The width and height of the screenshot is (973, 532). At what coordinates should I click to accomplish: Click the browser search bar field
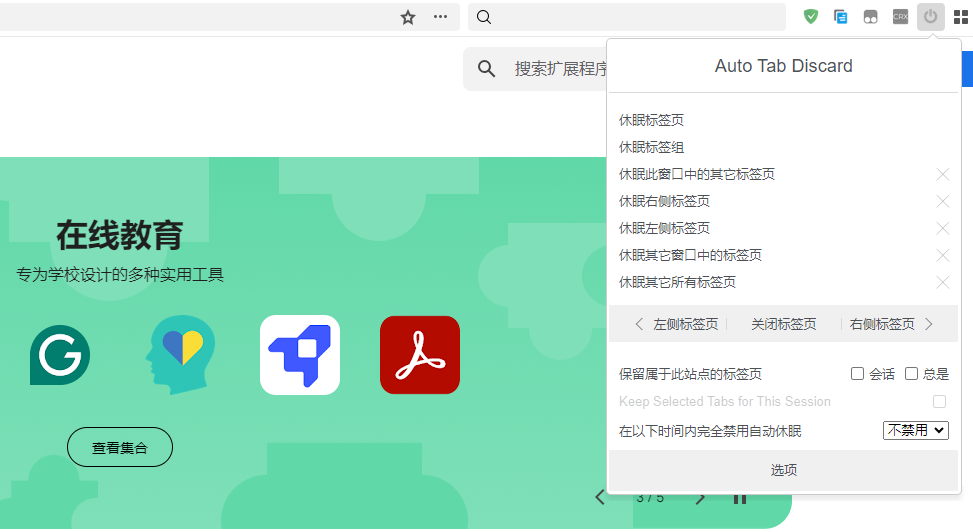(627, 17)
